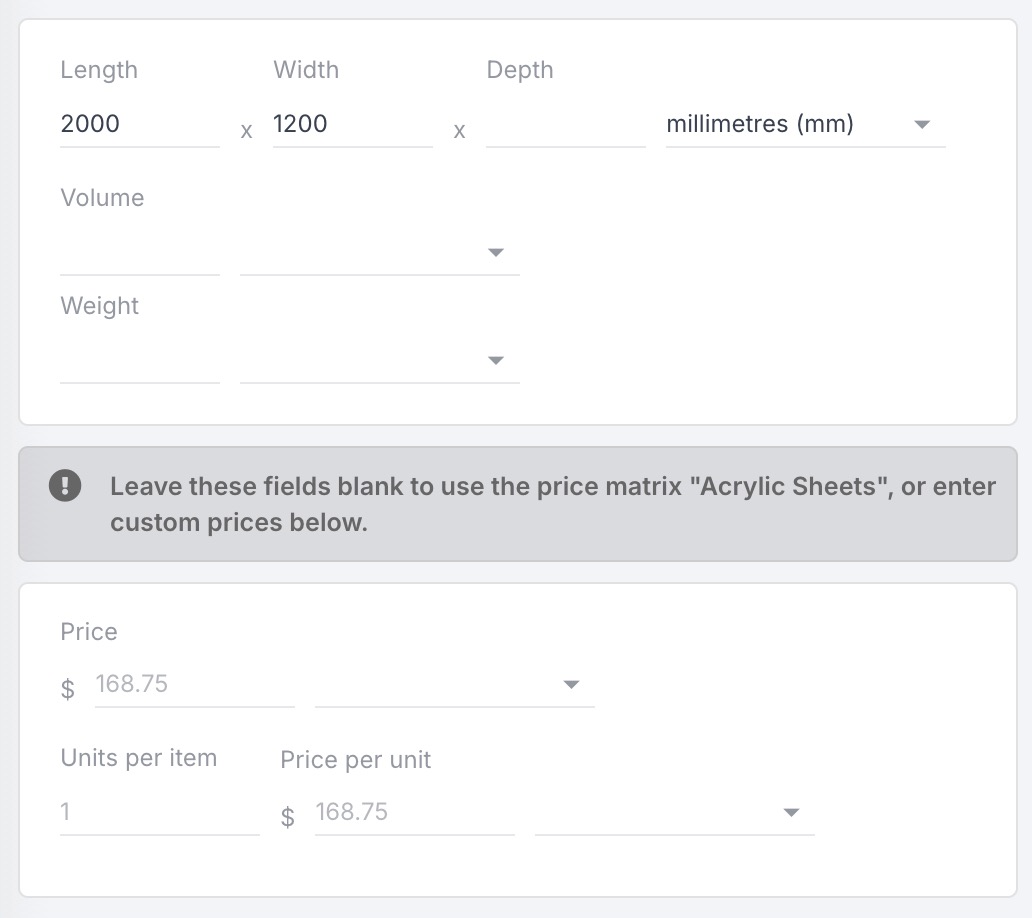Open the dropdown beside Price per unit

(674, 813)
